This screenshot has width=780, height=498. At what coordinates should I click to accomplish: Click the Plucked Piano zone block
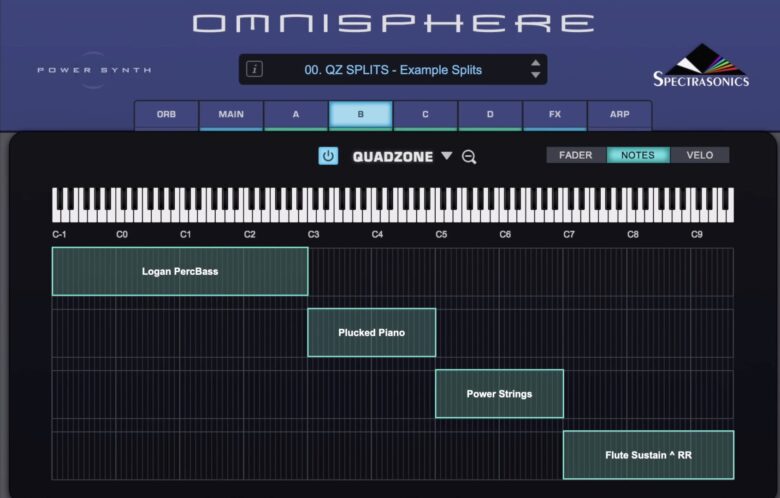(371, 332)
